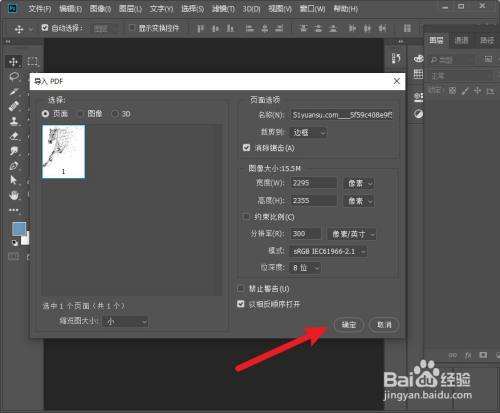Enable the 约束比例 constrain proportions checkbox
This screenshot has height=413, width=500.
[246, 217]
